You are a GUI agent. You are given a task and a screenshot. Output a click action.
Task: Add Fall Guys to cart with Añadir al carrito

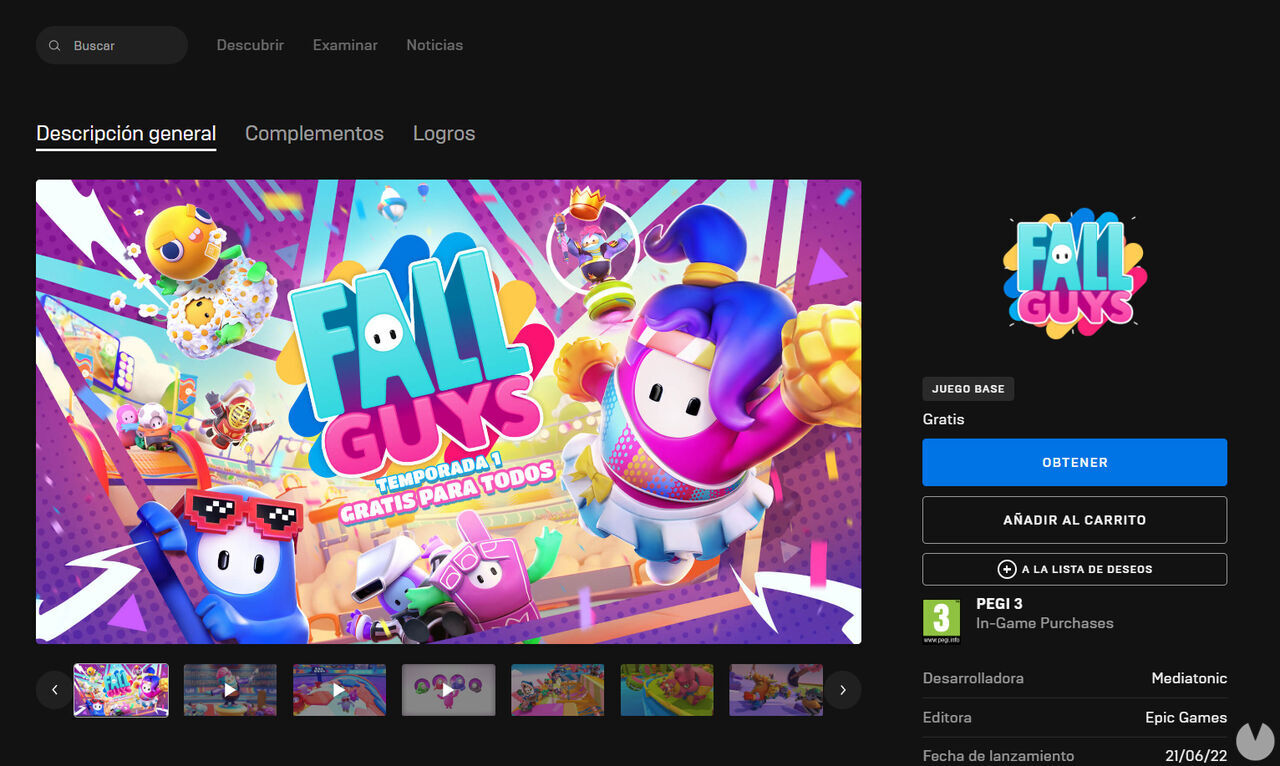(1074, 519)
